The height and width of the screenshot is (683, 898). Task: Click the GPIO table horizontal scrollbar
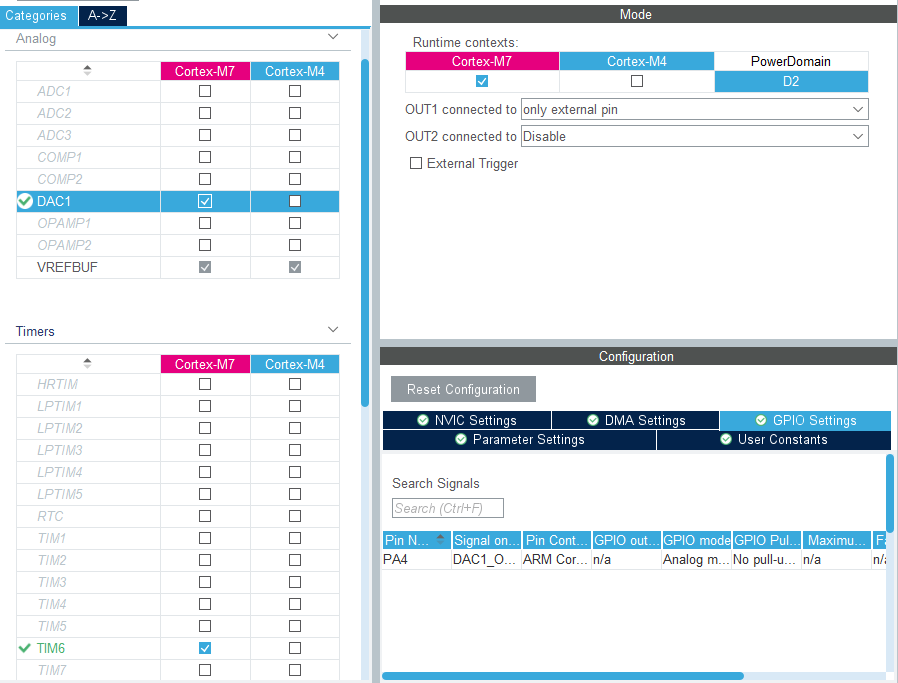coord(563,676)
